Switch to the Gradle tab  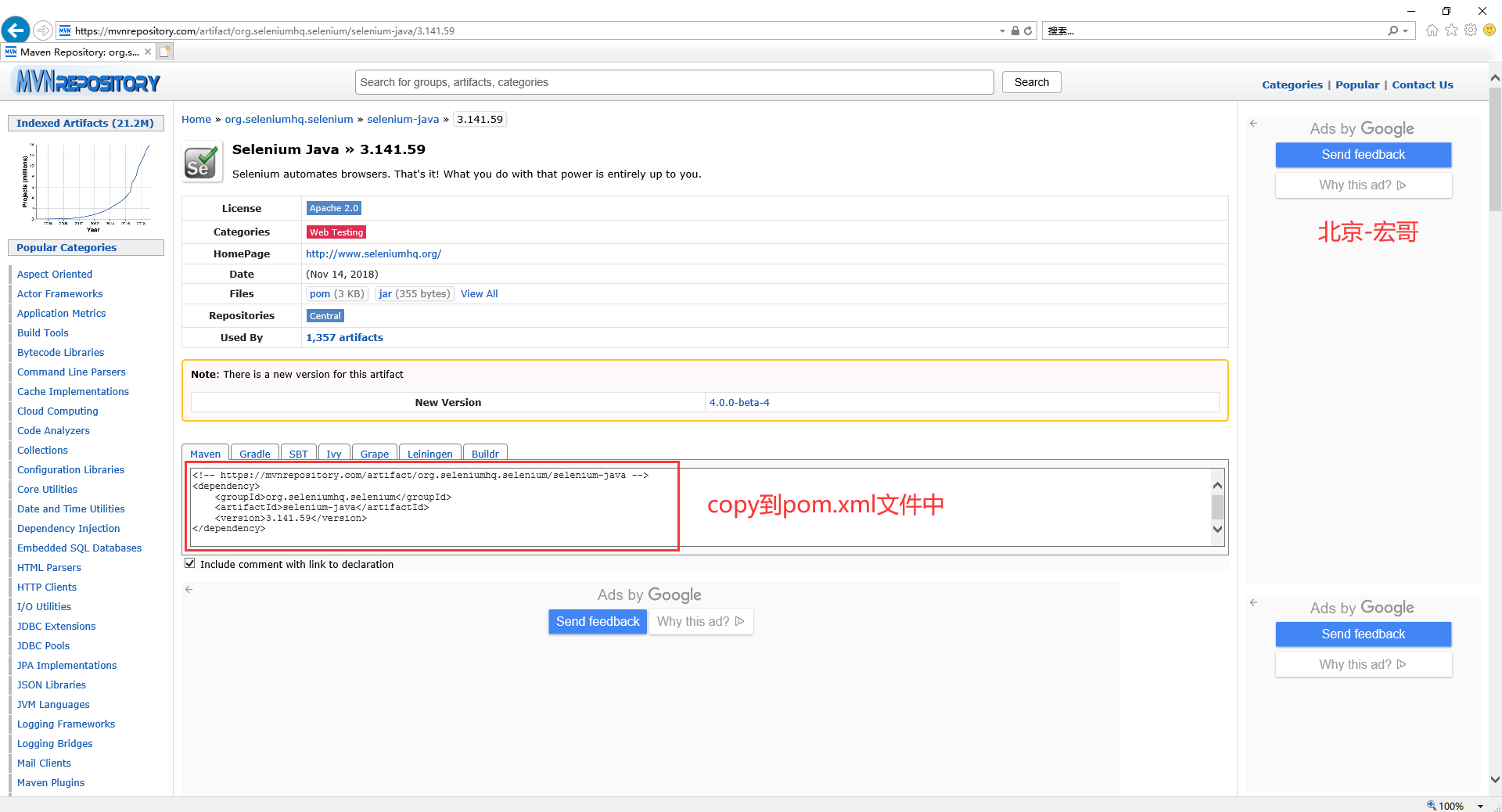click(254, 454)
